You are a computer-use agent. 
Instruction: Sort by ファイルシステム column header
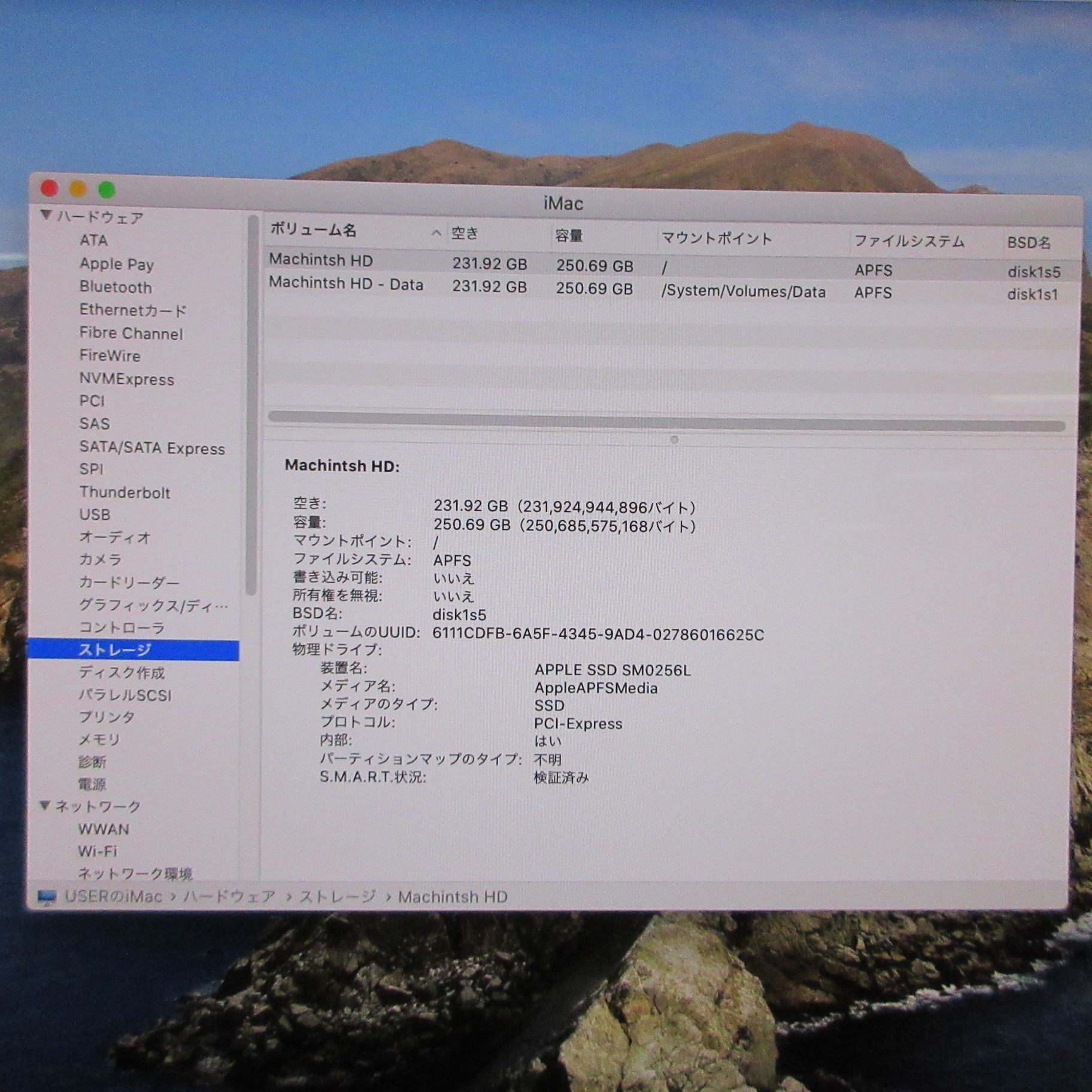click(909, 241)
